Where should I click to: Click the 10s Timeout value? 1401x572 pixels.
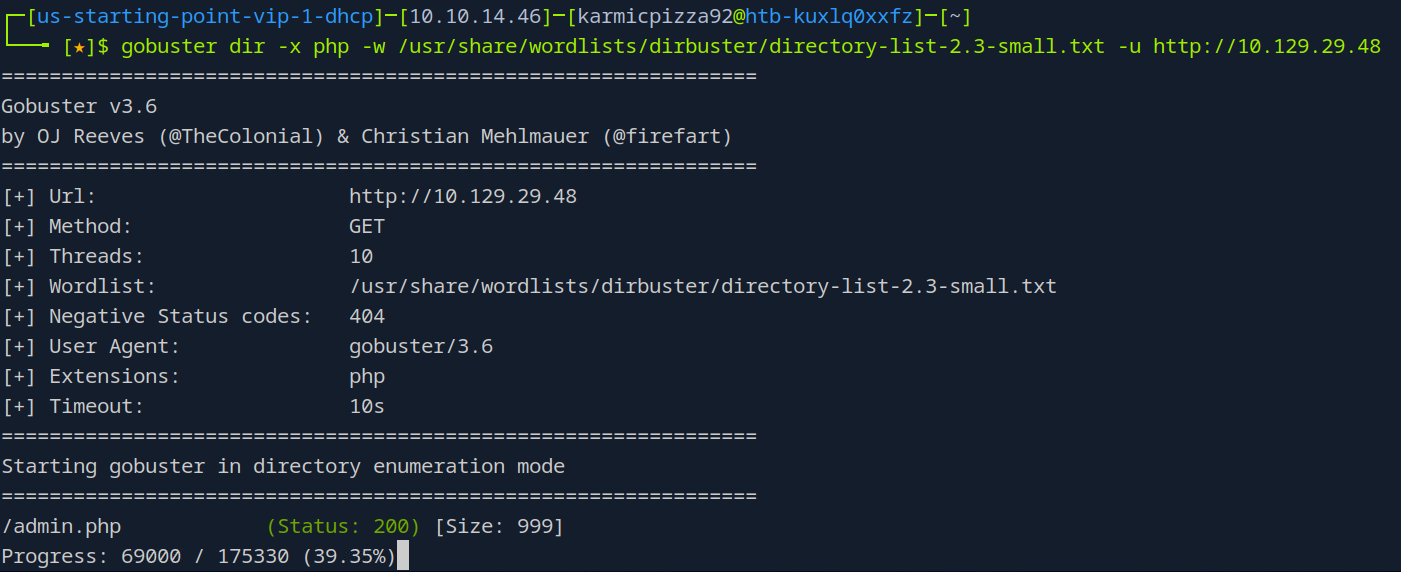[x=367, y=406]
